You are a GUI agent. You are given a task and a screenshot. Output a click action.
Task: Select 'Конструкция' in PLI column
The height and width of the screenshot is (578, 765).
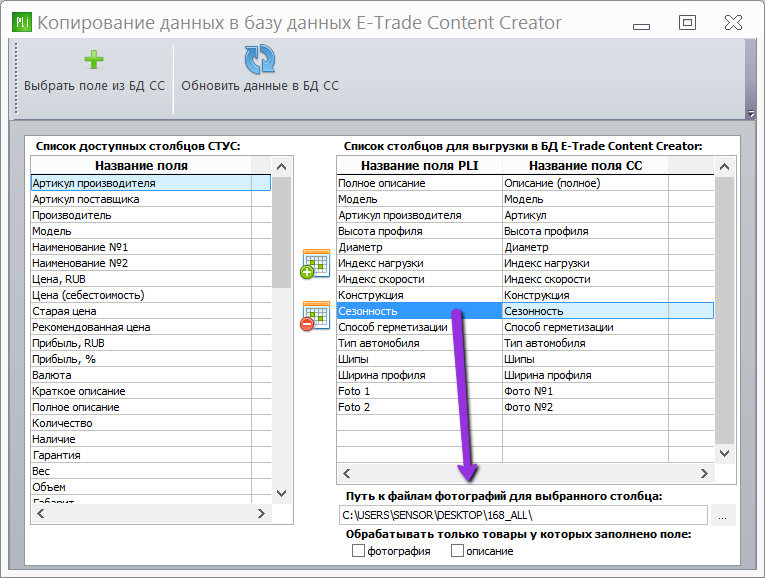[420, 295]
